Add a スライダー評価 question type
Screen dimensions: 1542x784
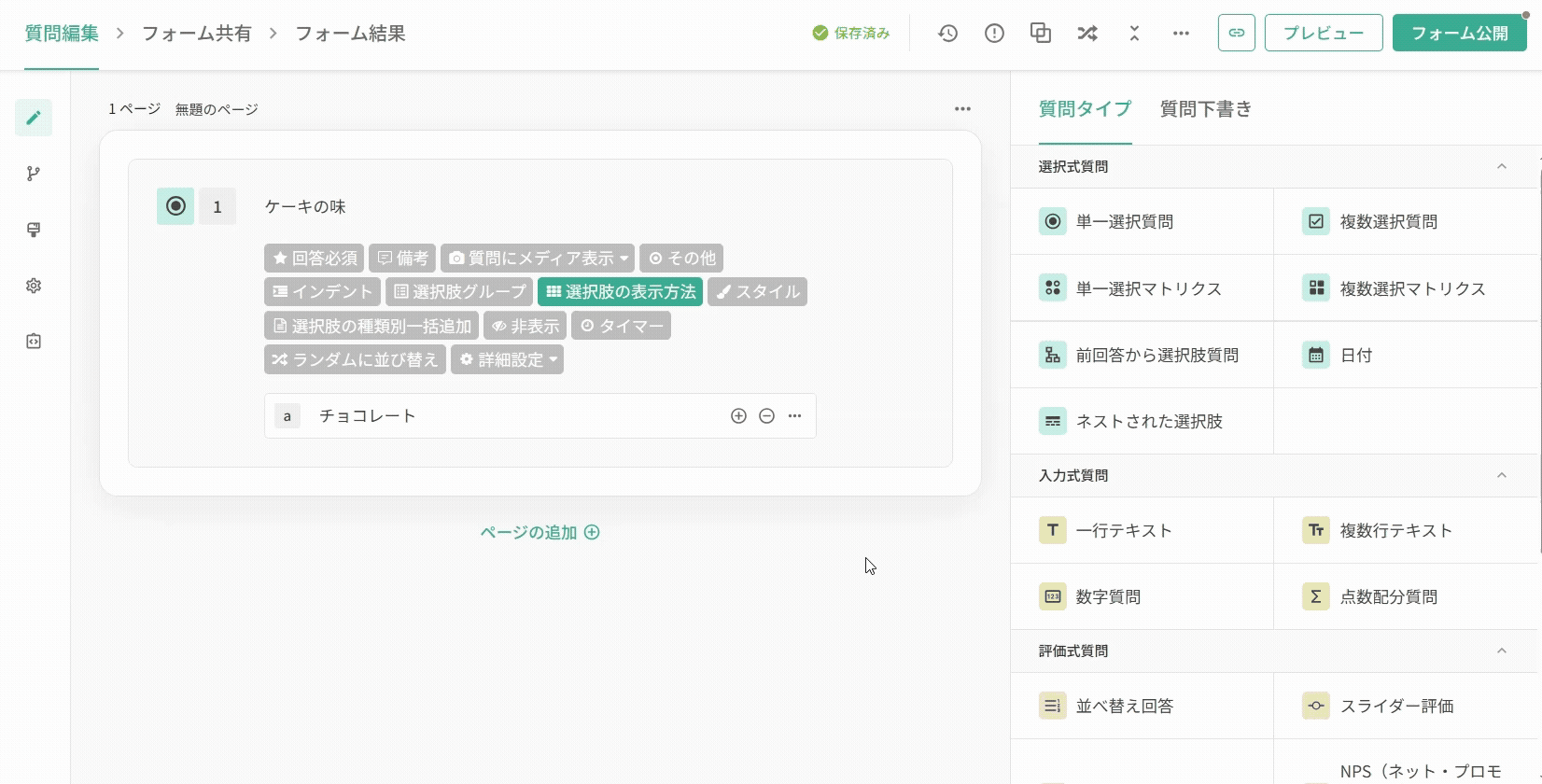1406,707
